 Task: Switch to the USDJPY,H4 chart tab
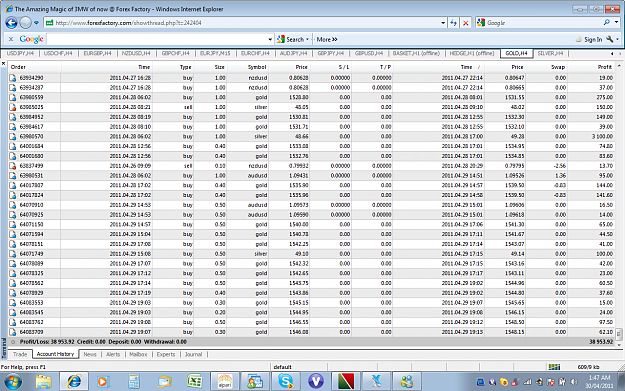(20, 53)
